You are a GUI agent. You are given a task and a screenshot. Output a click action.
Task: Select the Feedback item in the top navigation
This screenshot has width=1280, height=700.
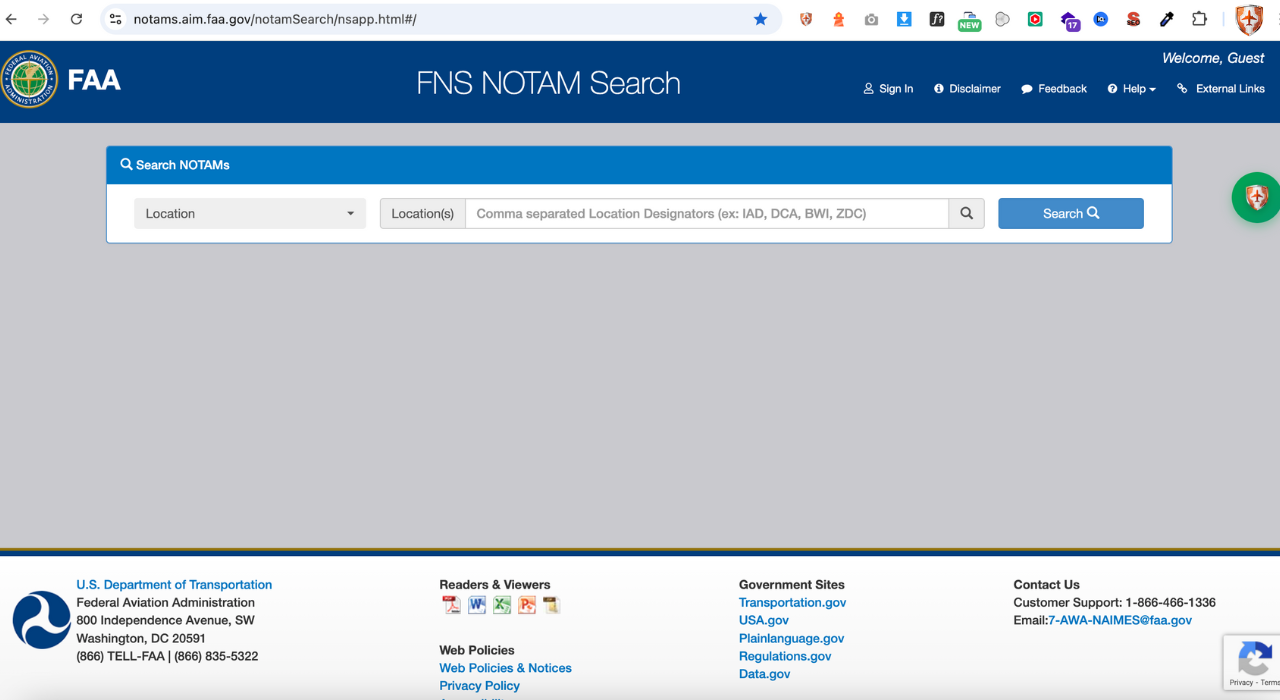pyautogui.click(x=1053, y=89)
